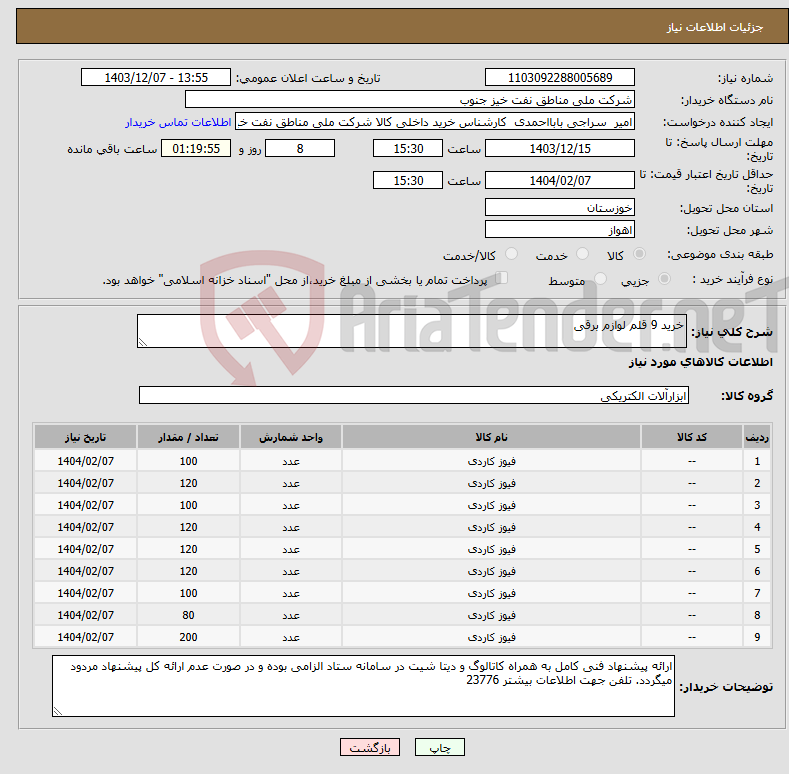This screenshot has width=789, height=774.
Task: Click فیوز کاردی in row 2
Action: (492, 483)
